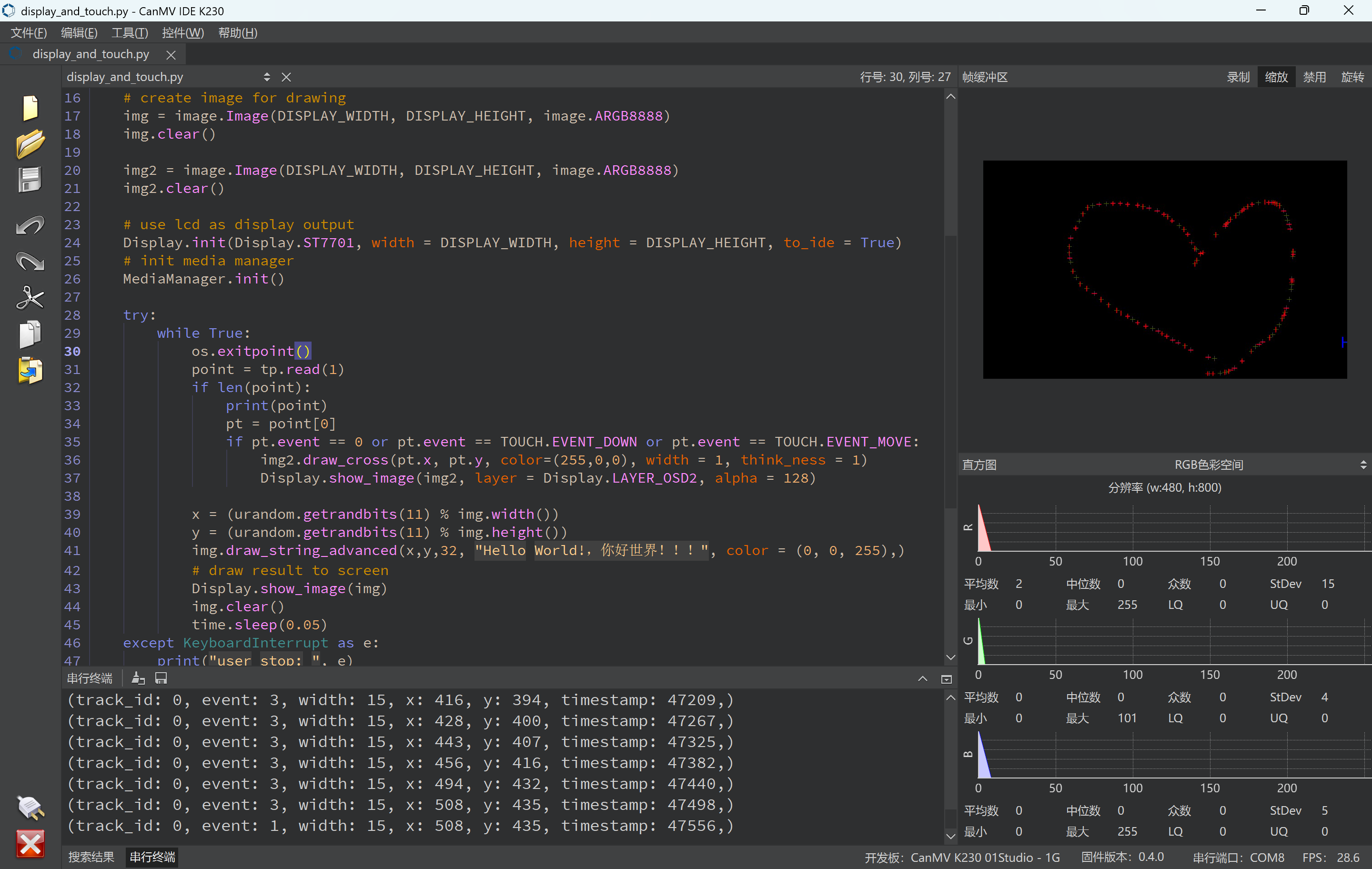Image resolution: width=1372 pixels, height=869 pixels.
Task: Click the Redo arrow icon
Action: 30,262
